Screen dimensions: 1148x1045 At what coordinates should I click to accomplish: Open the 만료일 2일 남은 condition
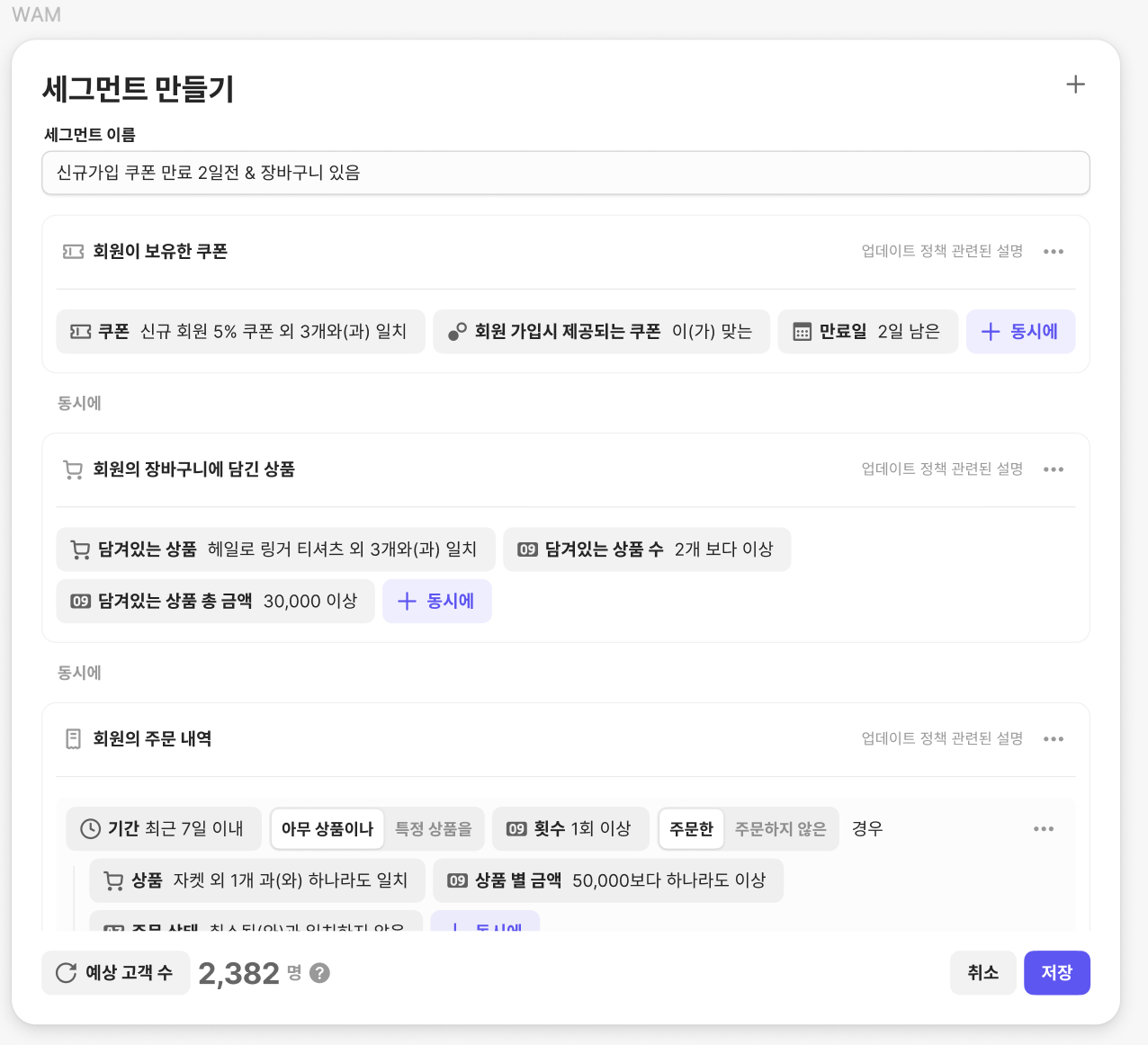(x=867, y=332)
